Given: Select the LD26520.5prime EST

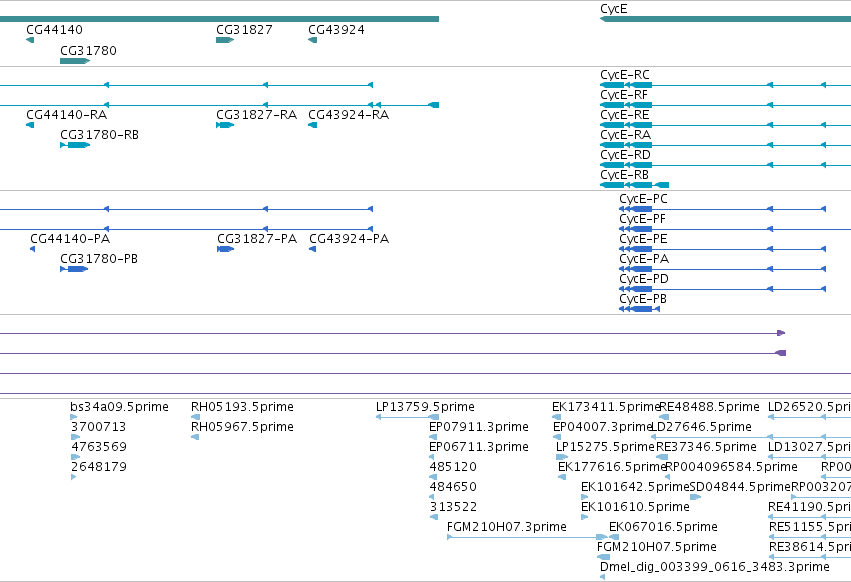Looking at the screenshot, I should click(x=809, y=417).
